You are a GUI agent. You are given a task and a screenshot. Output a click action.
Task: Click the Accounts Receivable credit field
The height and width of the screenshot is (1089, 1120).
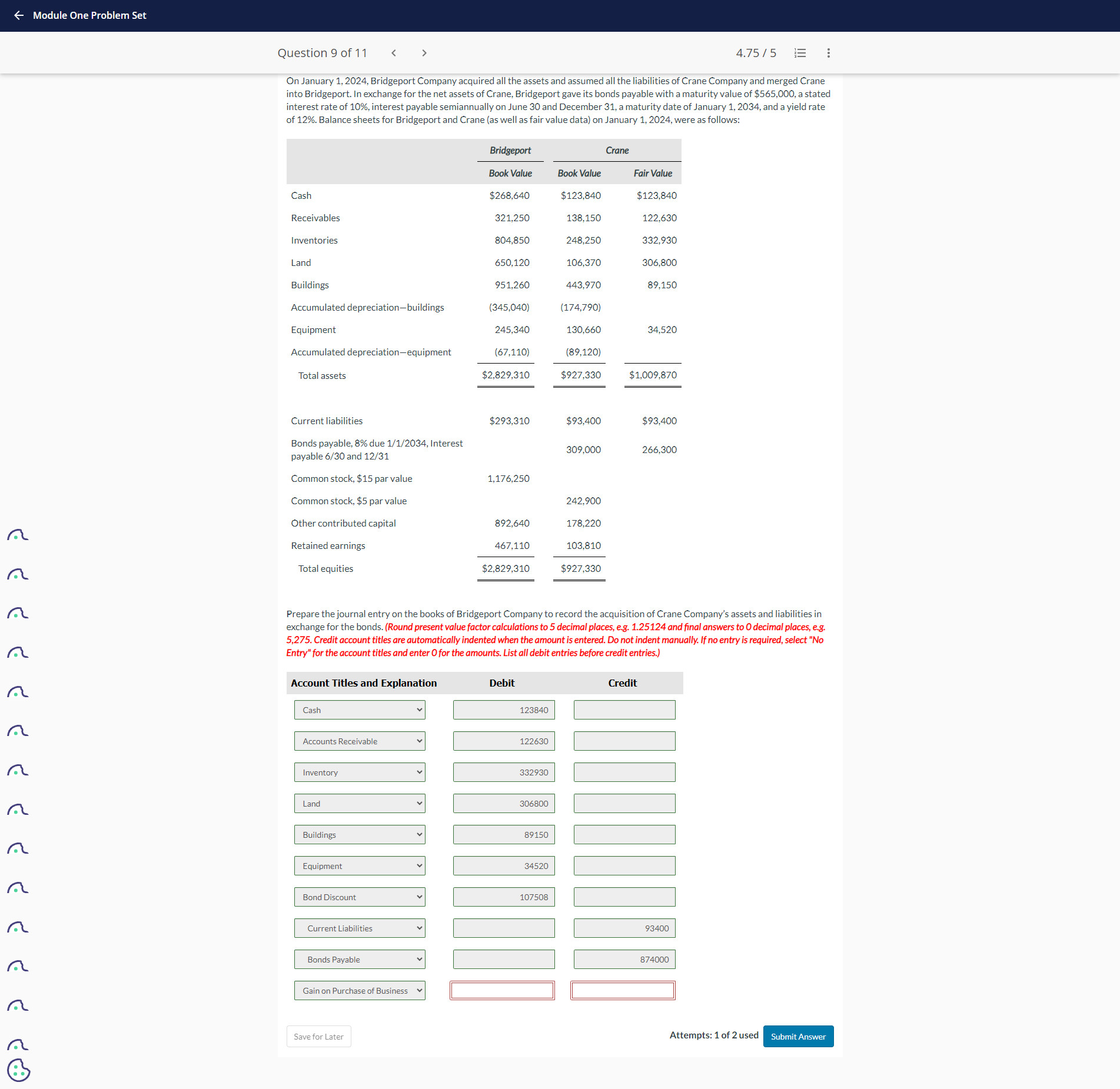[x=624, y=741]
